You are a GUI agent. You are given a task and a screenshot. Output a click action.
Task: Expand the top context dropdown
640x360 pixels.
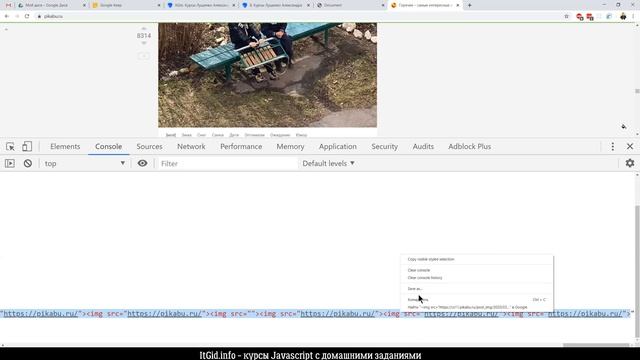(x=85, y=163)
